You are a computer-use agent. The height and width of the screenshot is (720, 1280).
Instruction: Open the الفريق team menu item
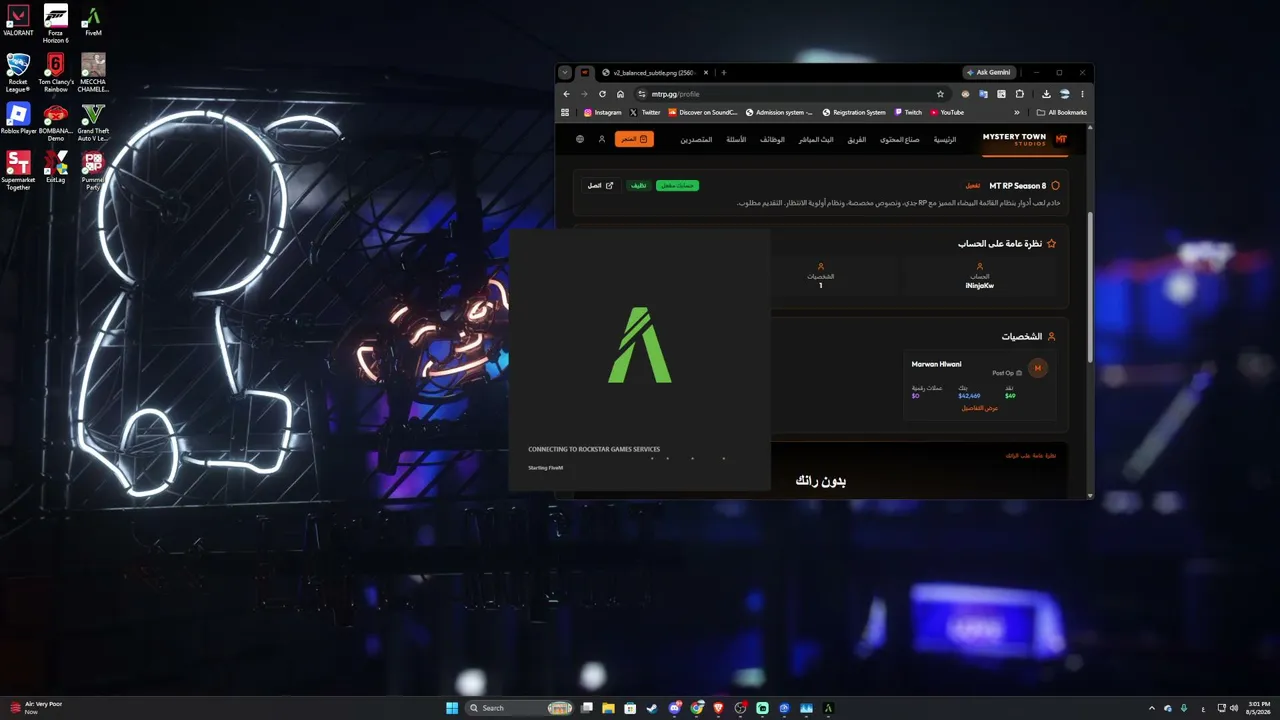point(857,140)
